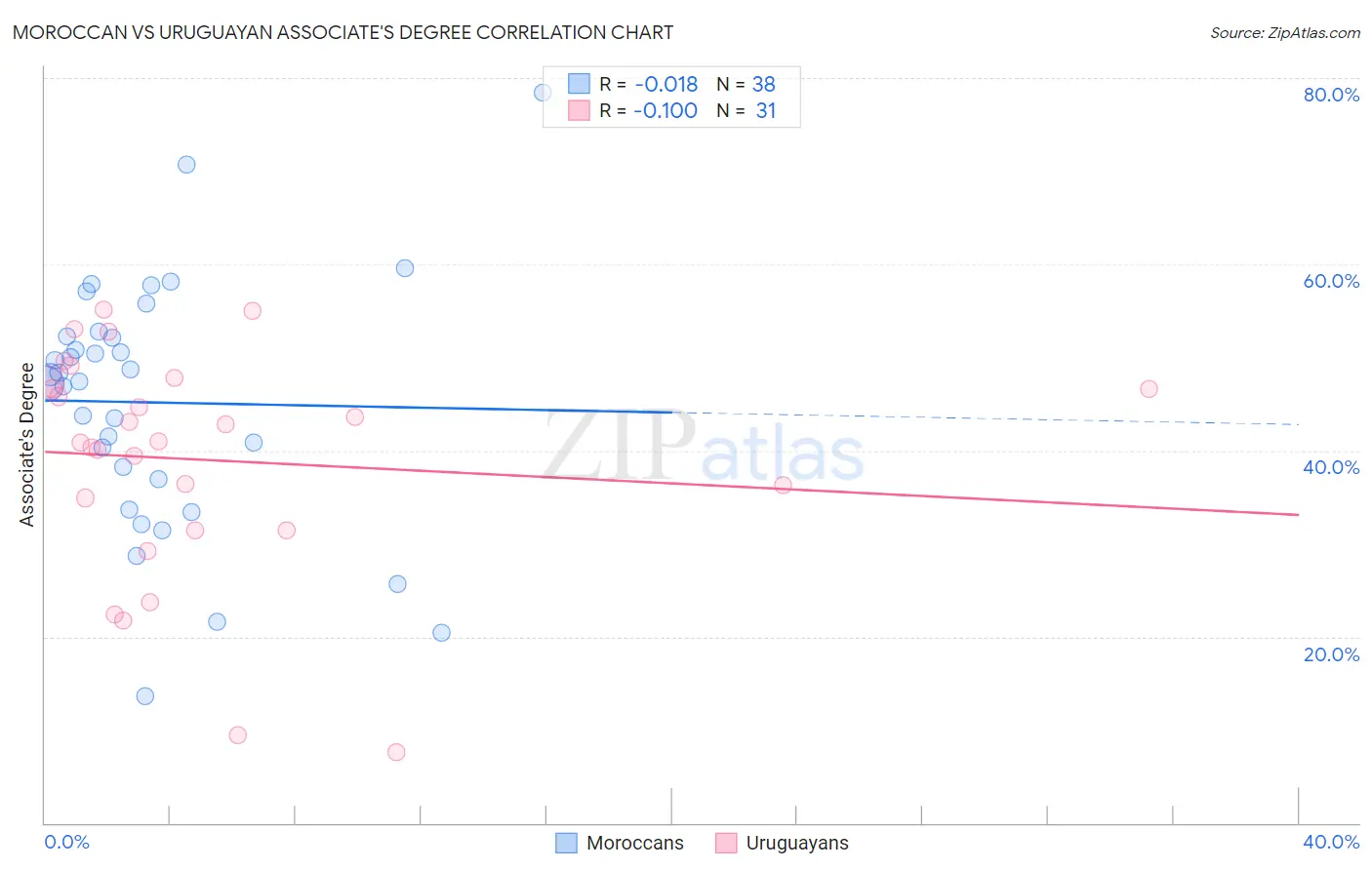The image size is (1372, 870).
Task: Click the 60.0% y-axis label
Action: (1331, 281)
